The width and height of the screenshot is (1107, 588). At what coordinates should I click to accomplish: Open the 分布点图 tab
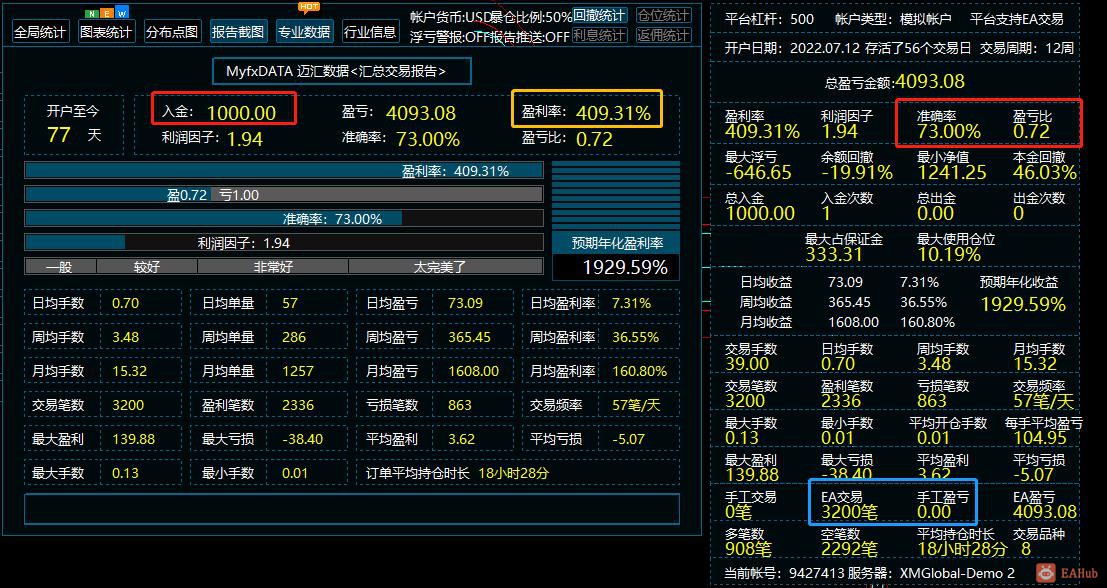[172, 32]
